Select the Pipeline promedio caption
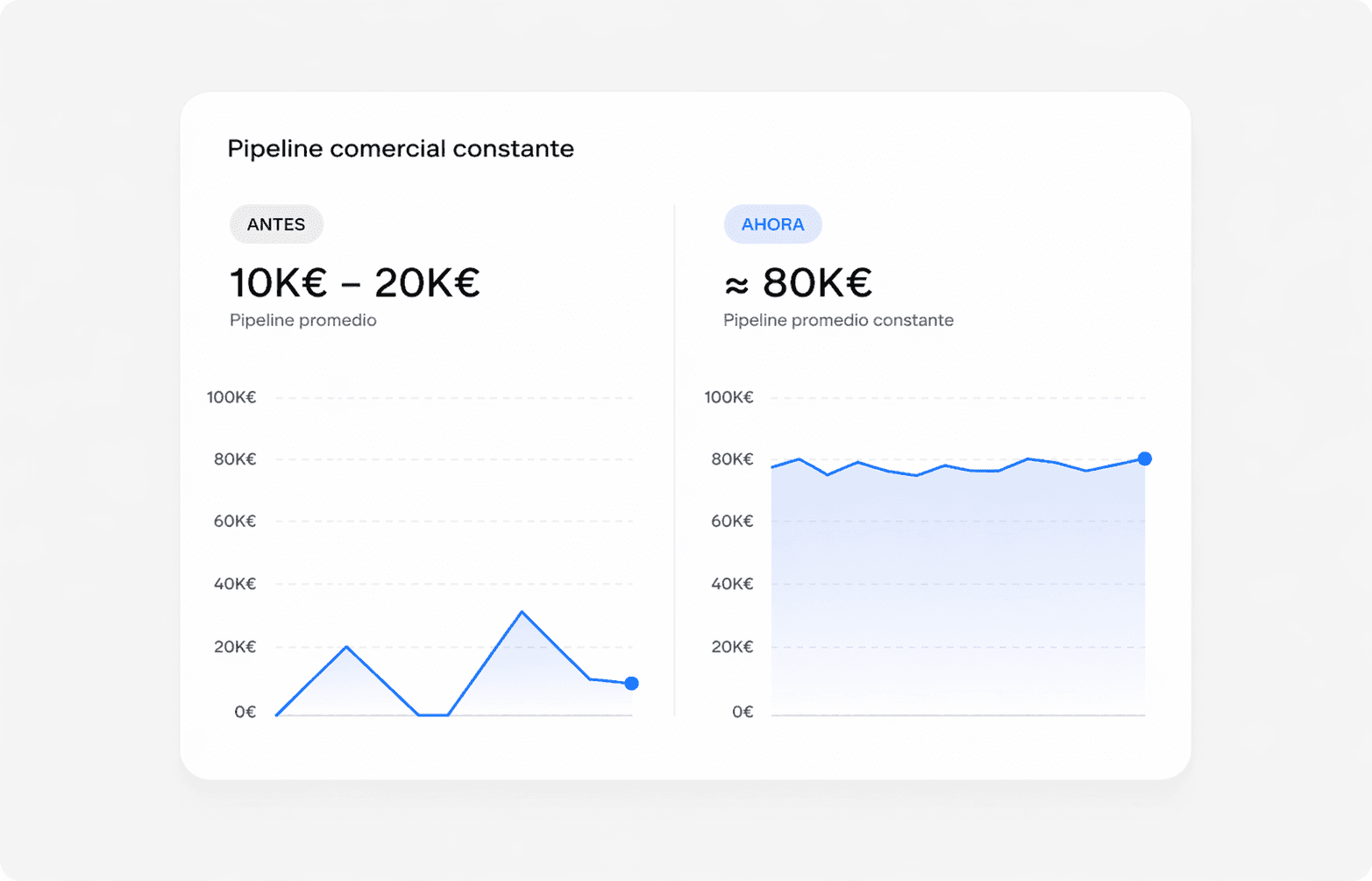The image size is (1372, 881). 302,320
